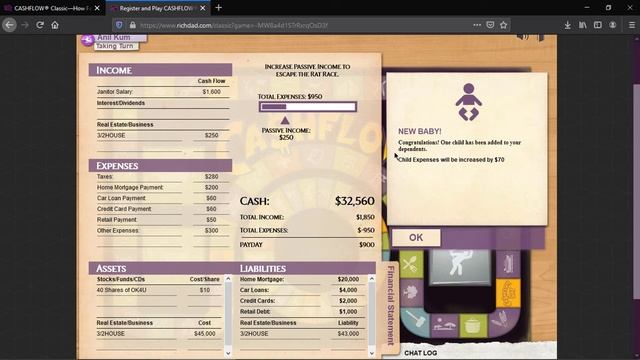Viewport: 640px width, 360px height.
Task: Click the baby icon on the card
Action: point(469,102)
